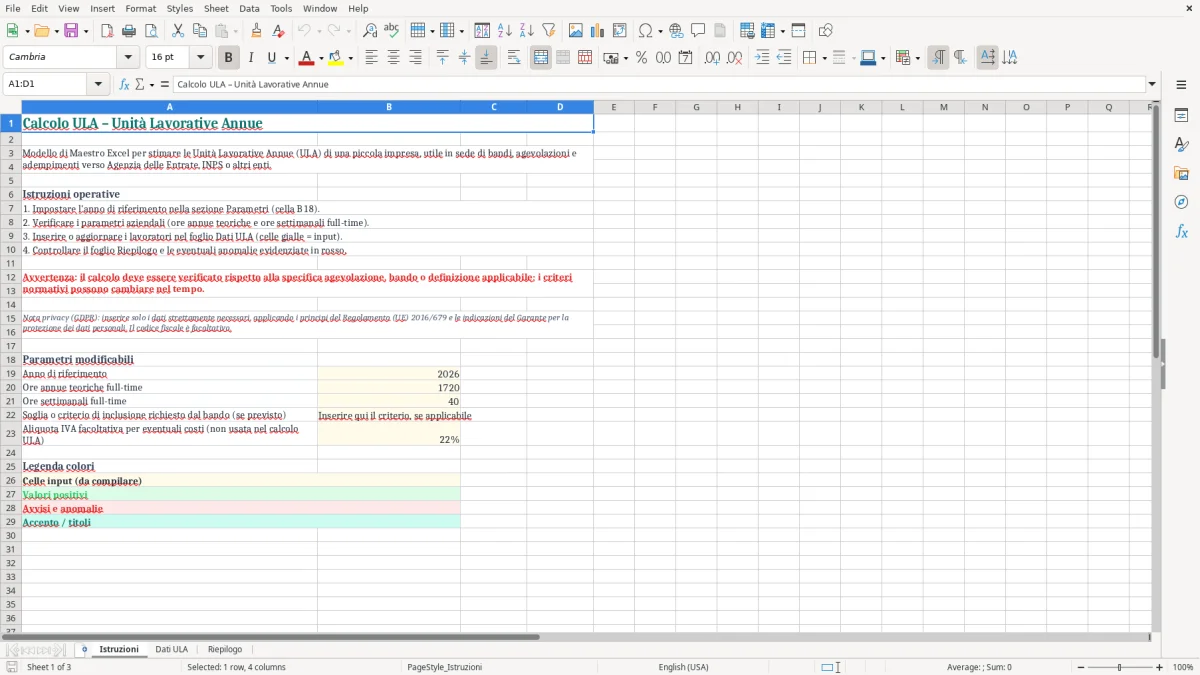1200x675 pixels.
Task: Align cell text center horizontally
Action: pos(393,58)
